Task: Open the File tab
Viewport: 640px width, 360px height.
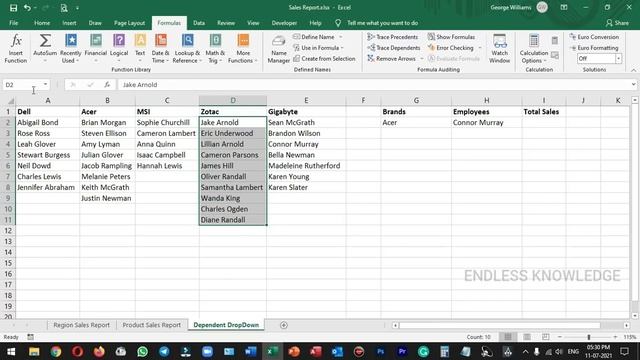Action: tap(13, 23)
